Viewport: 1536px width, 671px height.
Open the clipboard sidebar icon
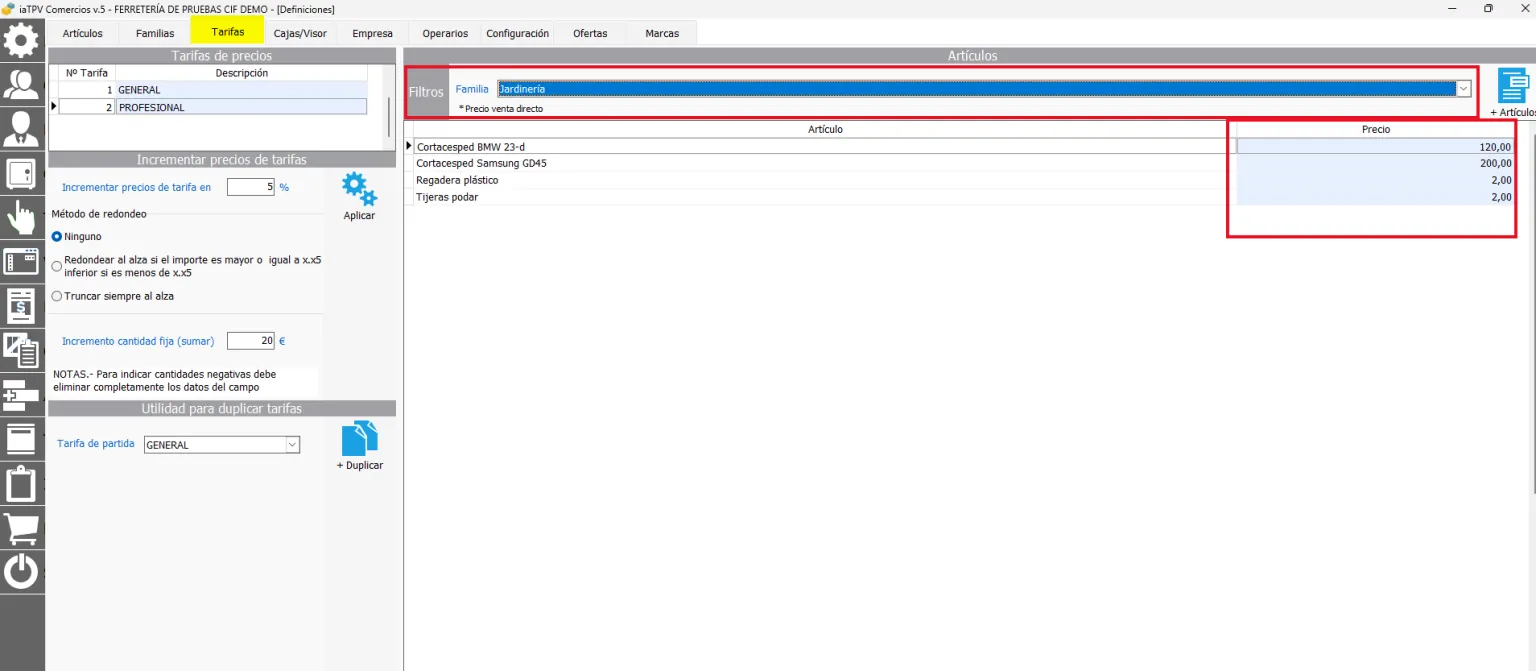coord(22,484)
